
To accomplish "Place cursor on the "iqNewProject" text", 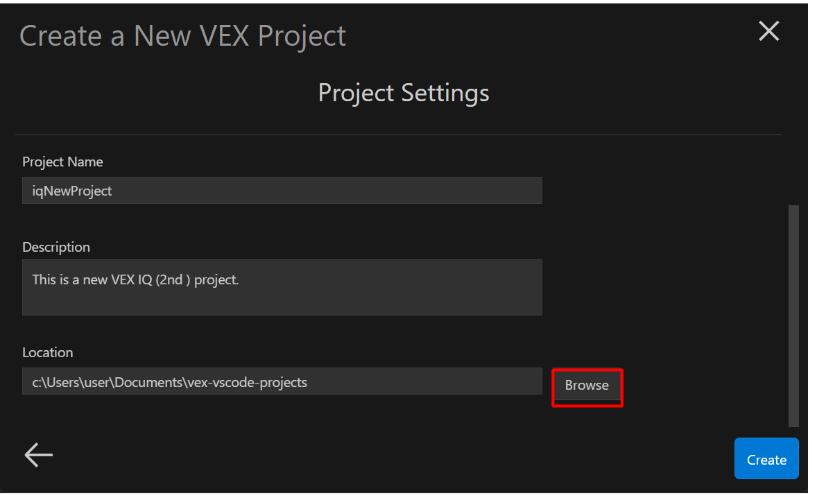I will point(72,191).
